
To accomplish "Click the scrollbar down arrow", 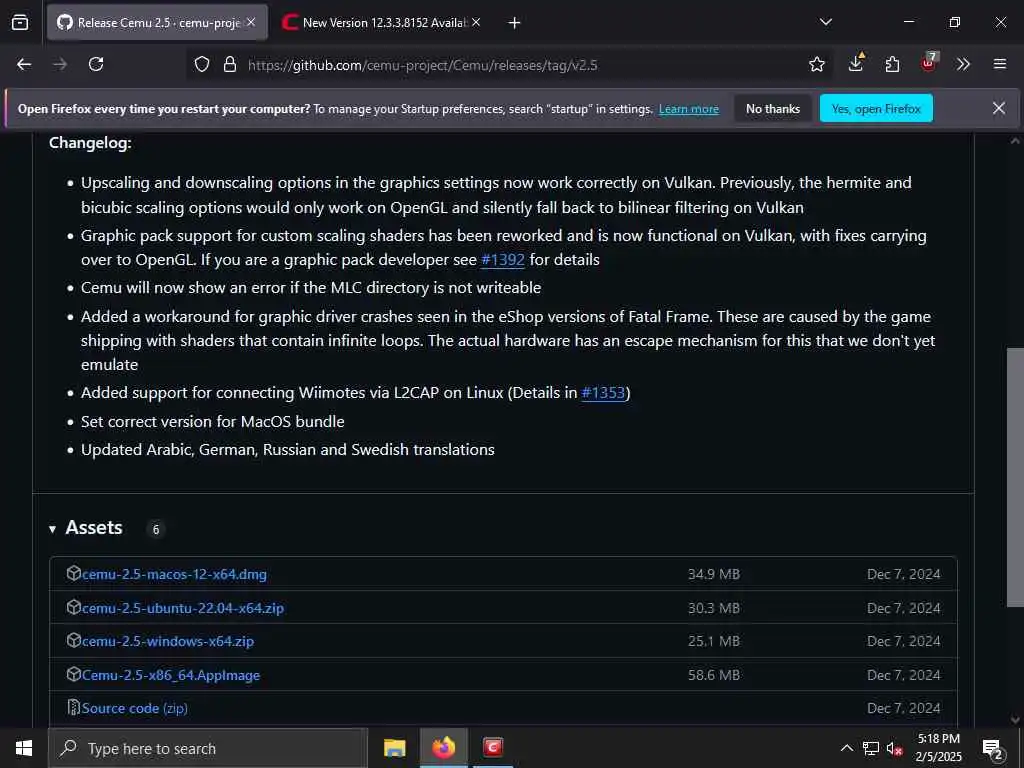I will [1015, 719].
